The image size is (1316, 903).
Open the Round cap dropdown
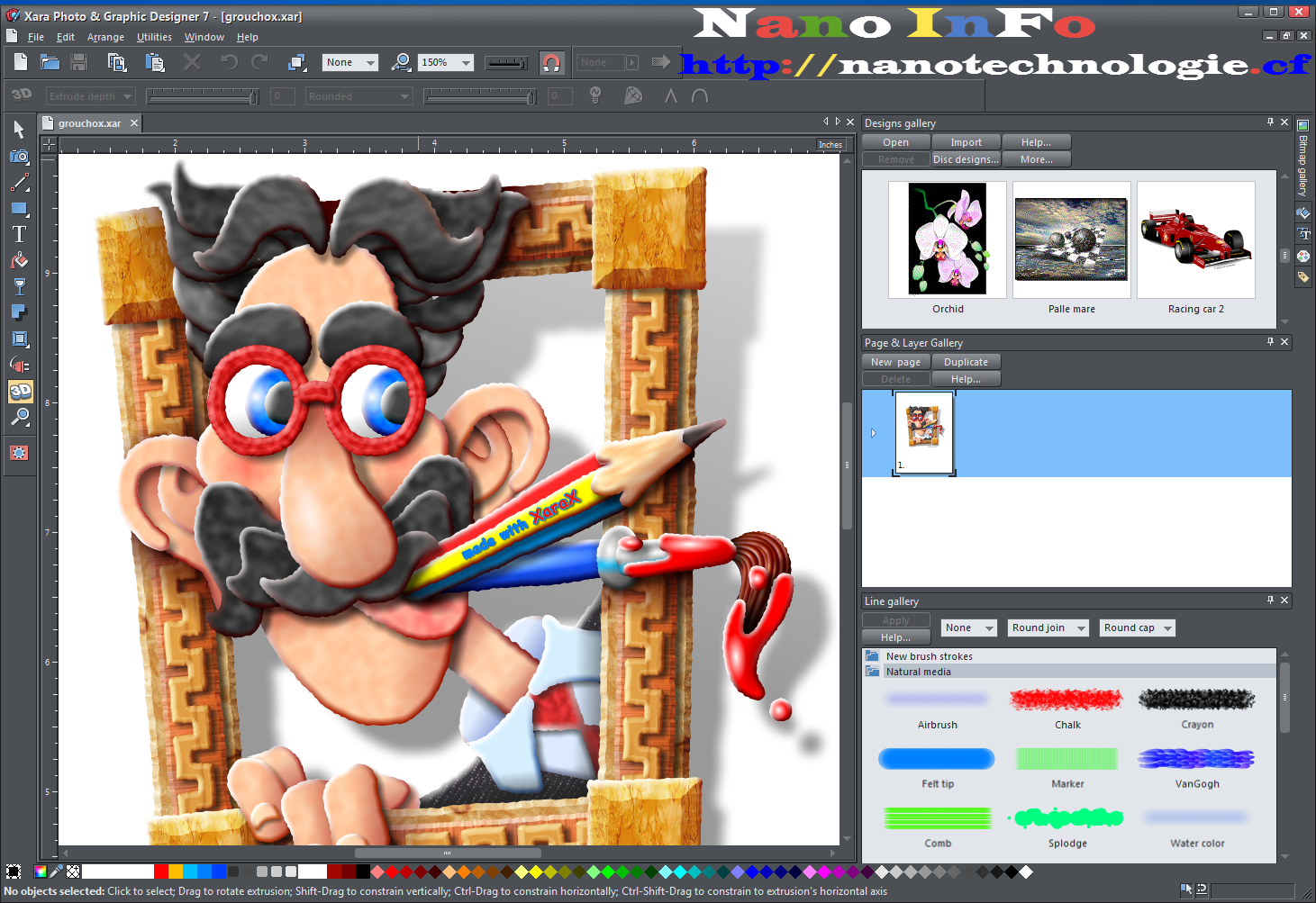(1138, 628)
